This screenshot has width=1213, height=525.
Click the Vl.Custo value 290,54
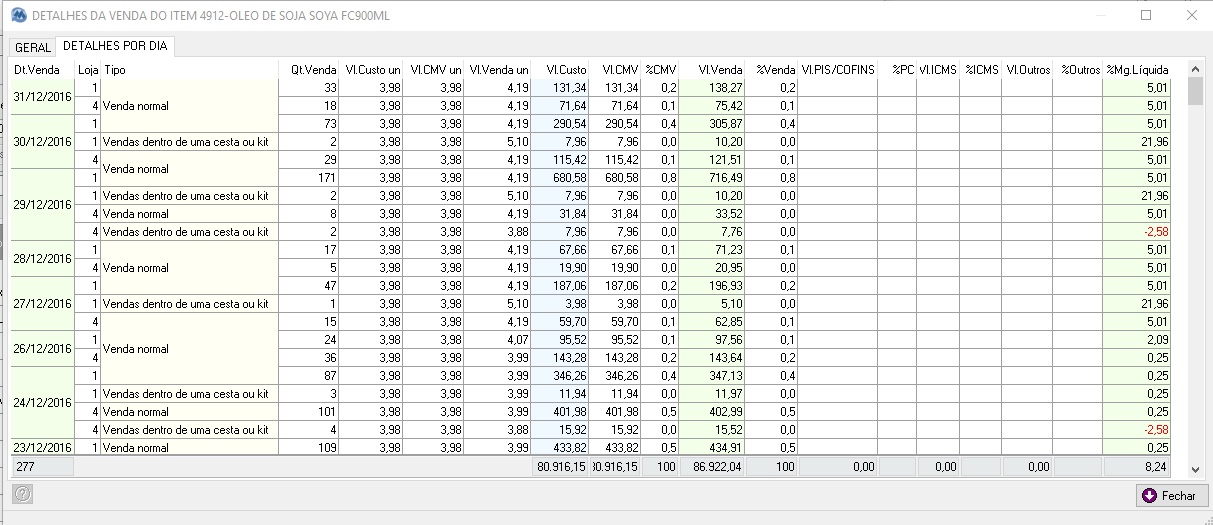560,123
